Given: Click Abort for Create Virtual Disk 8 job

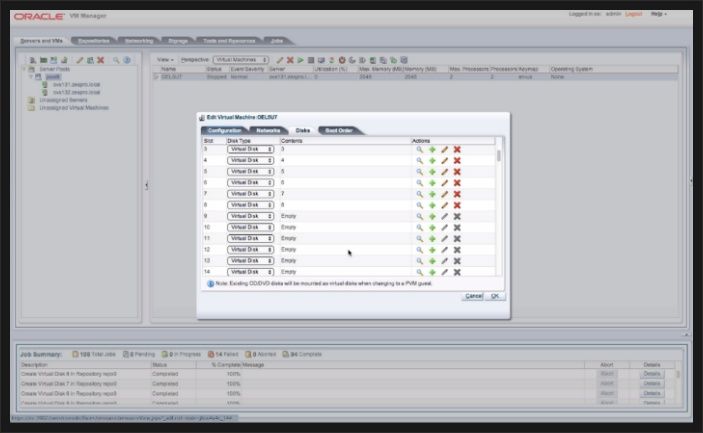Looking at the screenshot, I should (x=607, y=374).
